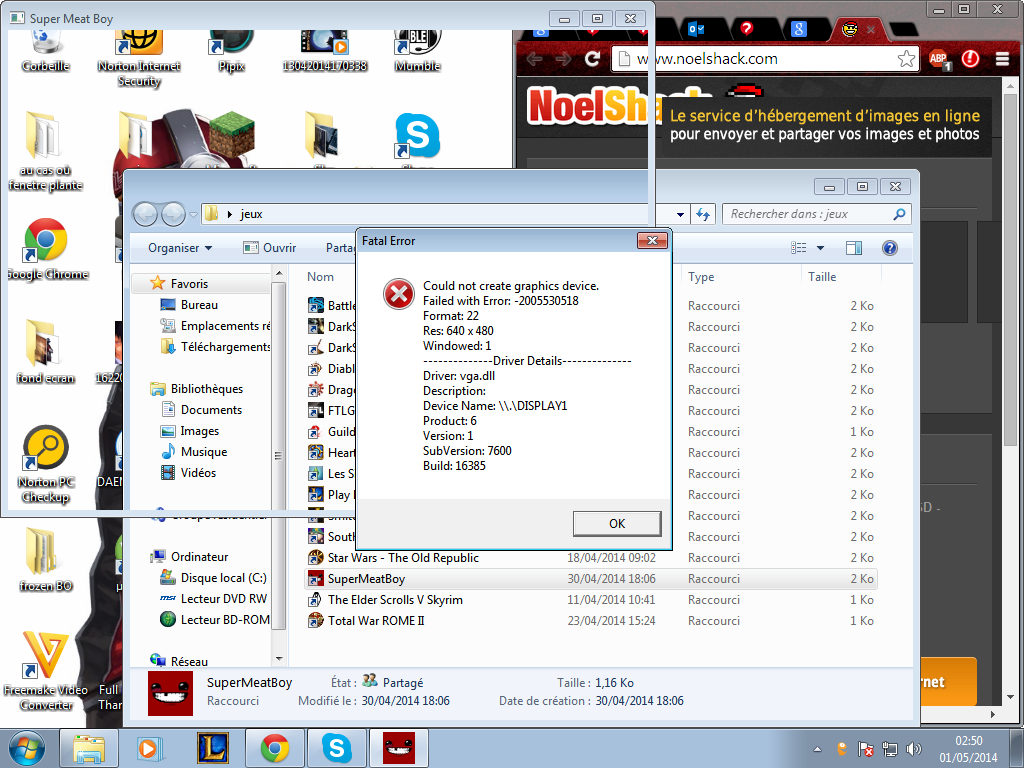
Task: Open the Chrome hamburger menu
Action: point(1002,59)
